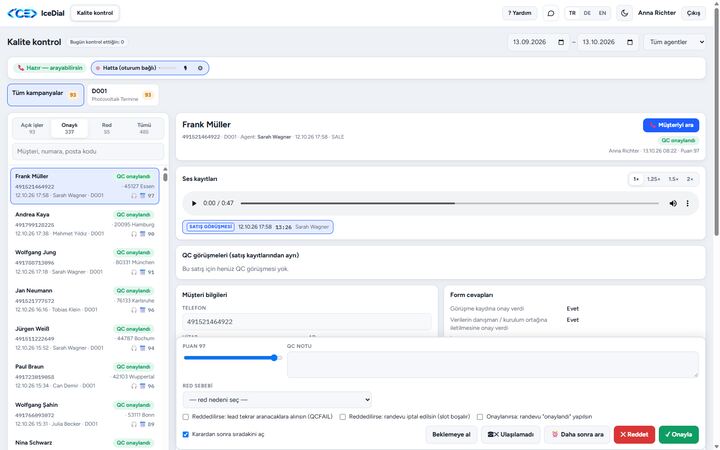720x450 pixels.
Task: Click the Beklemeye al button
Action: point(451,434)
